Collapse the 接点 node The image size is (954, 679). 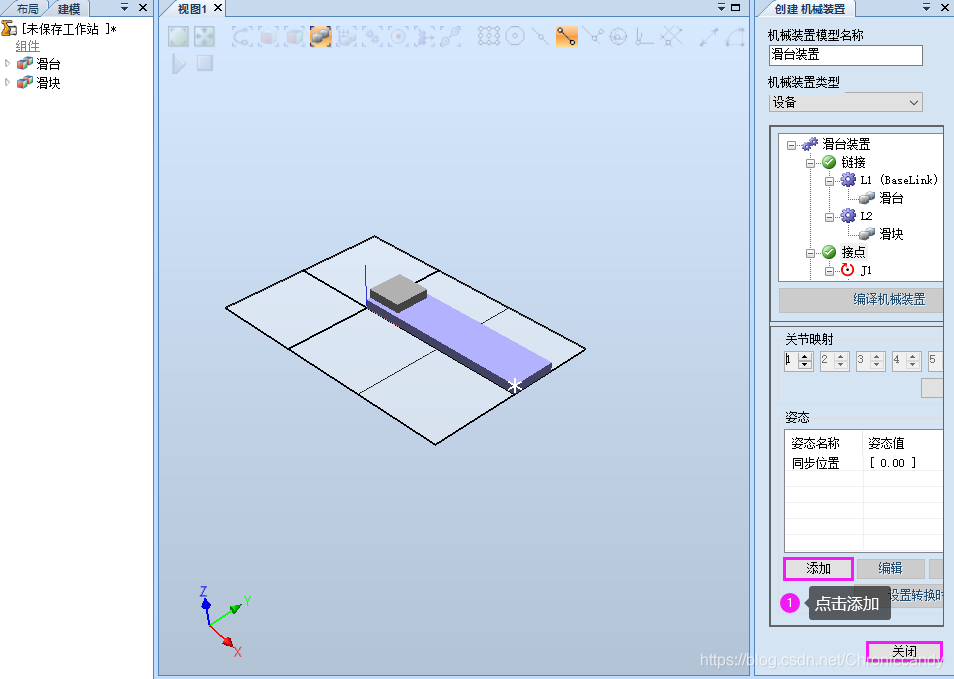tap(810, 252)
